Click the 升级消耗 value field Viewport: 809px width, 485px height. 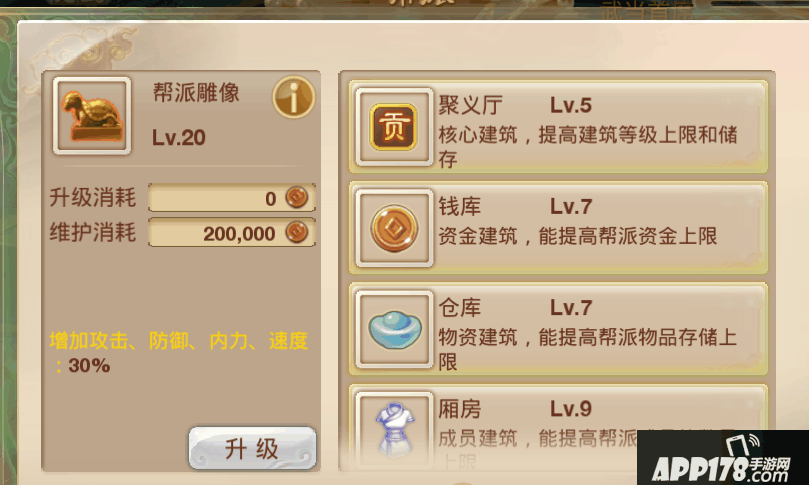tap(232, 197)
